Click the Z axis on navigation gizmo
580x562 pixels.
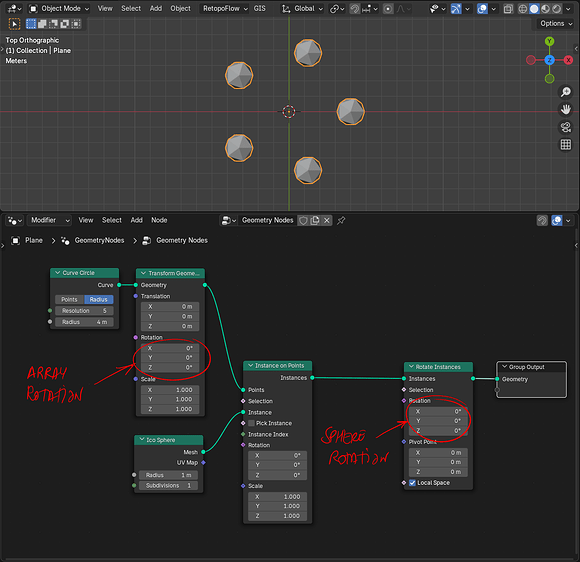(550, 60)
